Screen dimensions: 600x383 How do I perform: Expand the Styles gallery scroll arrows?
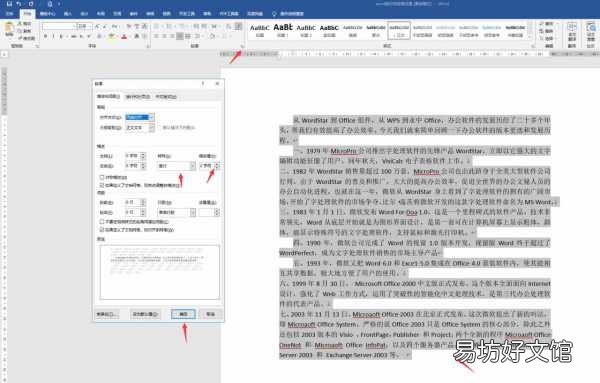click(530, 30)
